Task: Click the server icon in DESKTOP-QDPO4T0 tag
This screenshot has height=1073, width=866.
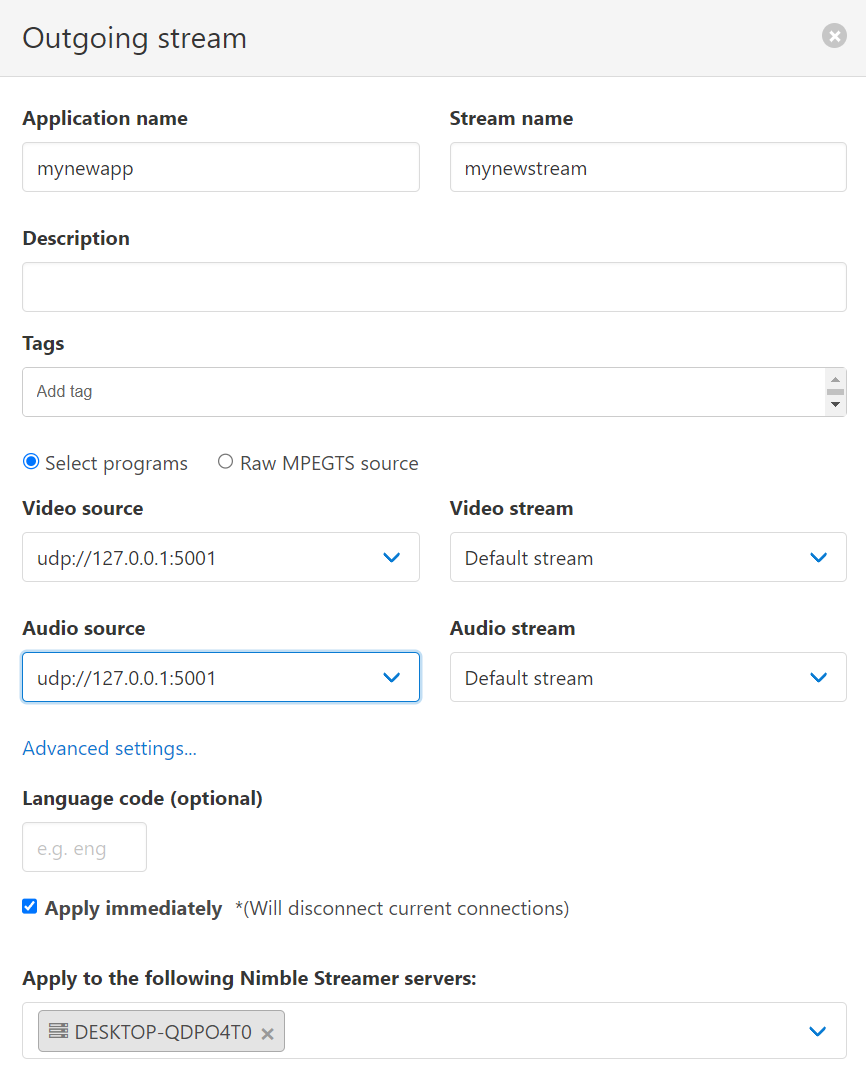Action: (x=59, y=1031)
